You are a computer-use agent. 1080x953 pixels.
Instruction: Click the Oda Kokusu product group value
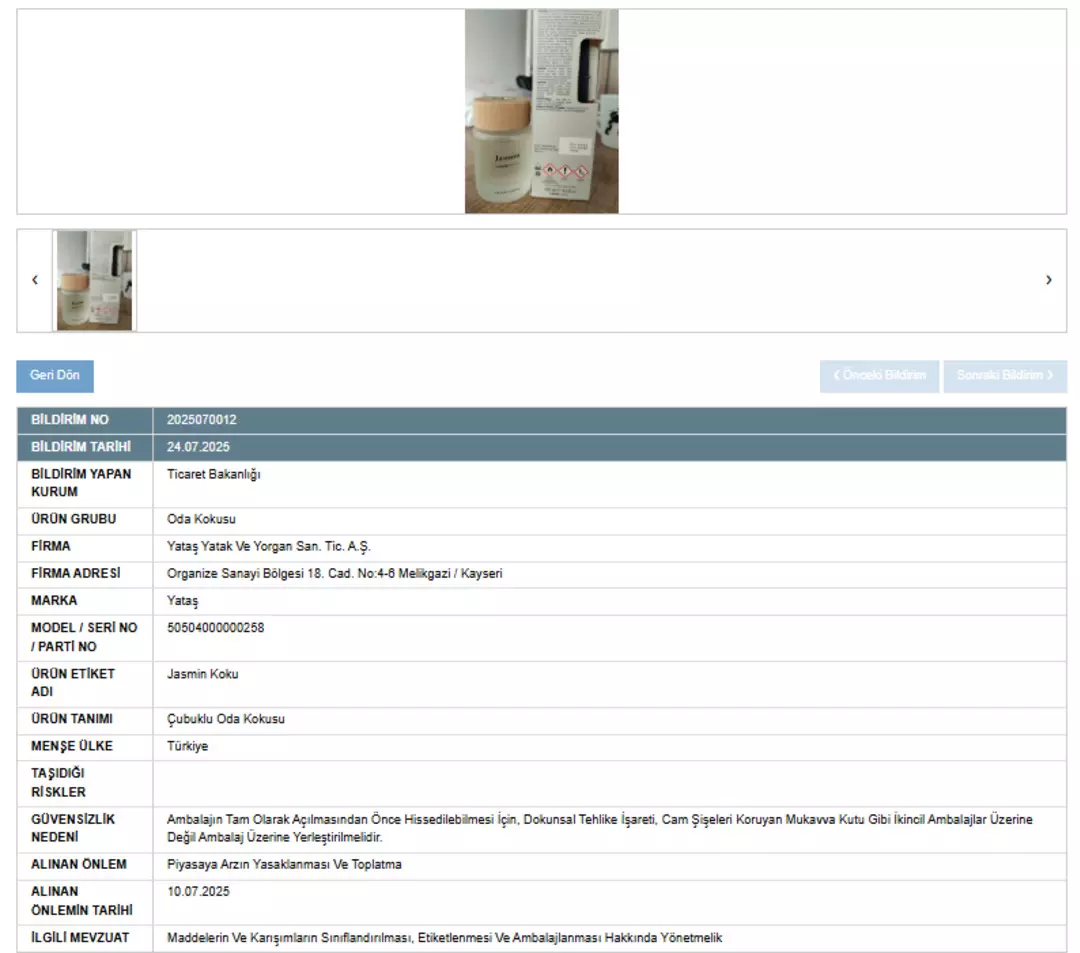pos(201,520)
